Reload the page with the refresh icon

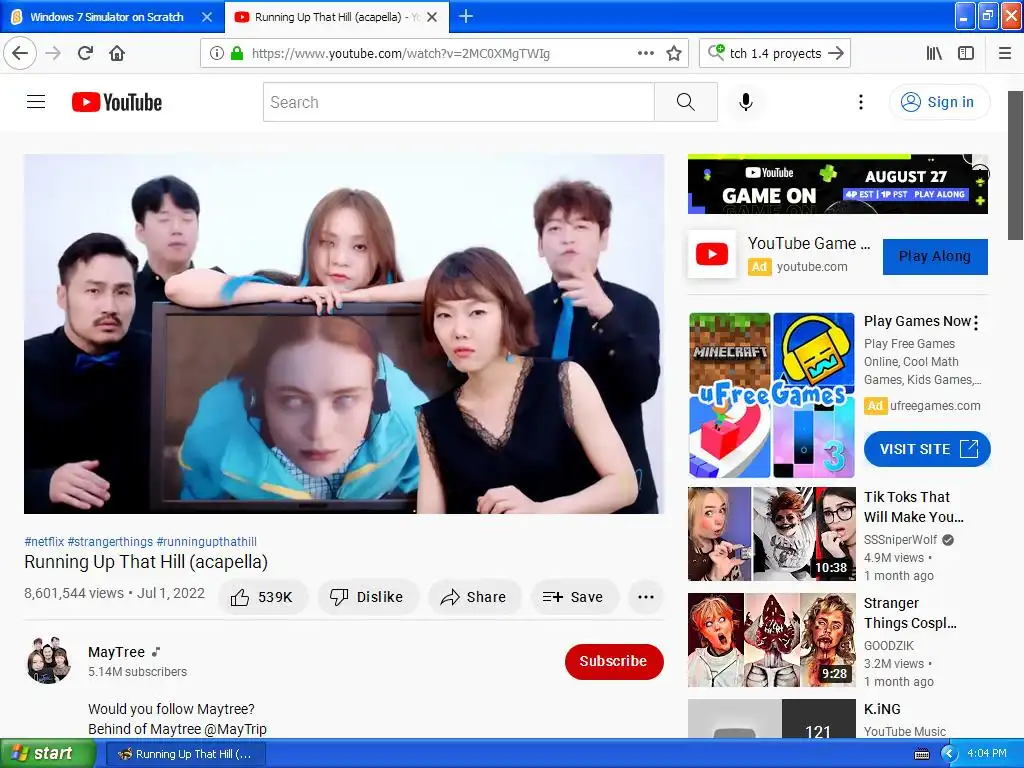click(85, 53)
